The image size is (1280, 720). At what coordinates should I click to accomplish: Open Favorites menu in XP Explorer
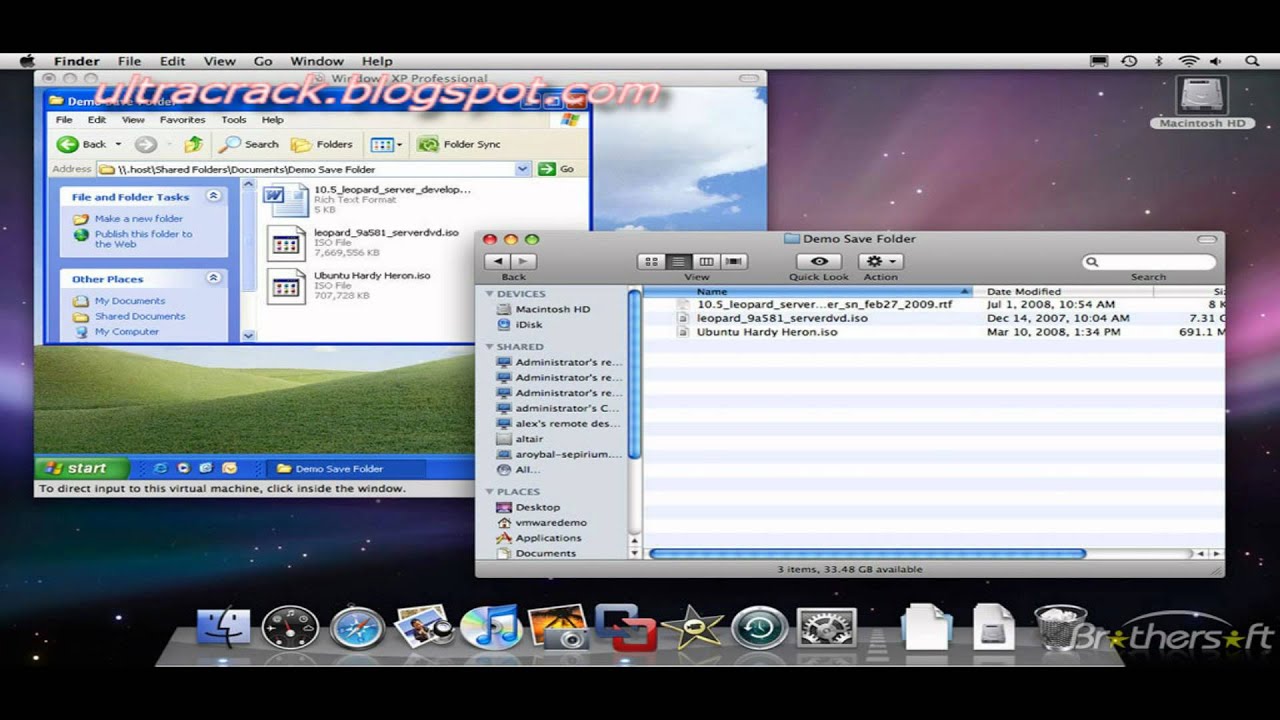(x=182, y=120)
